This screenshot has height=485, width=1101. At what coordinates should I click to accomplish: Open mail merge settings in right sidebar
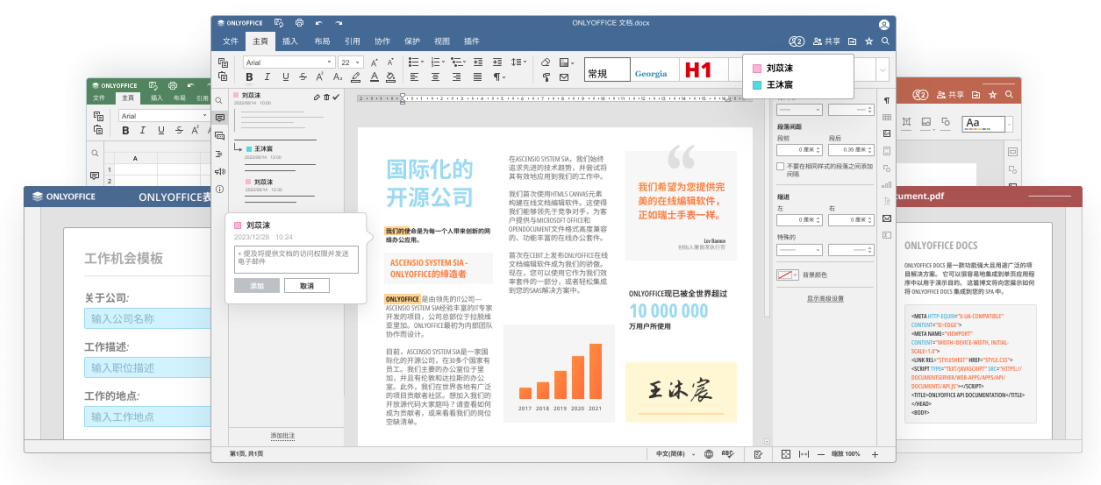click(887, 218)
